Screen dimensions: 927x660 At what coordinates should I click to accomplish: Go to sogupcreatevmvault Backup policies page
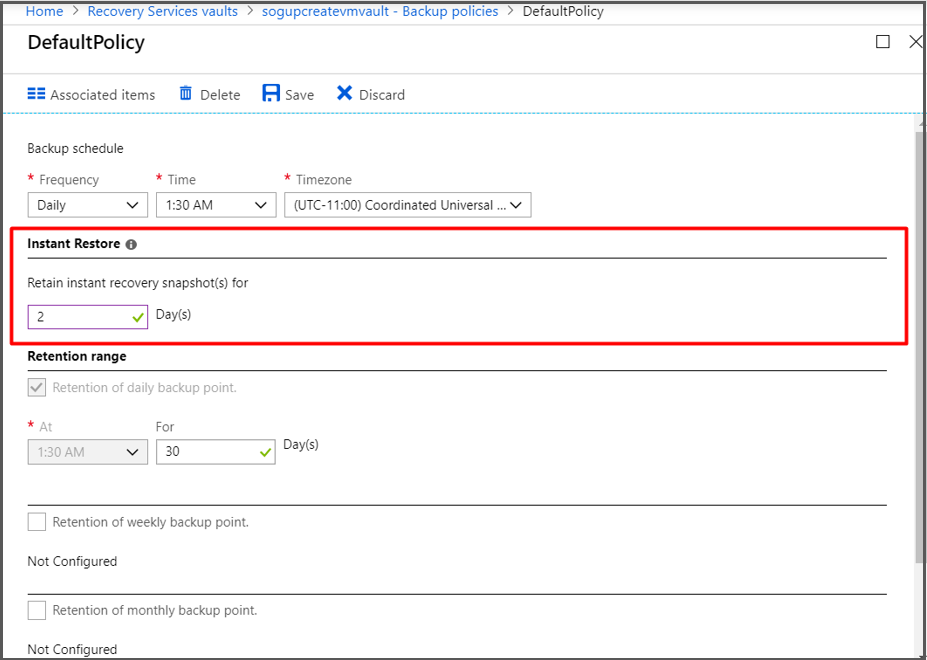380,11
